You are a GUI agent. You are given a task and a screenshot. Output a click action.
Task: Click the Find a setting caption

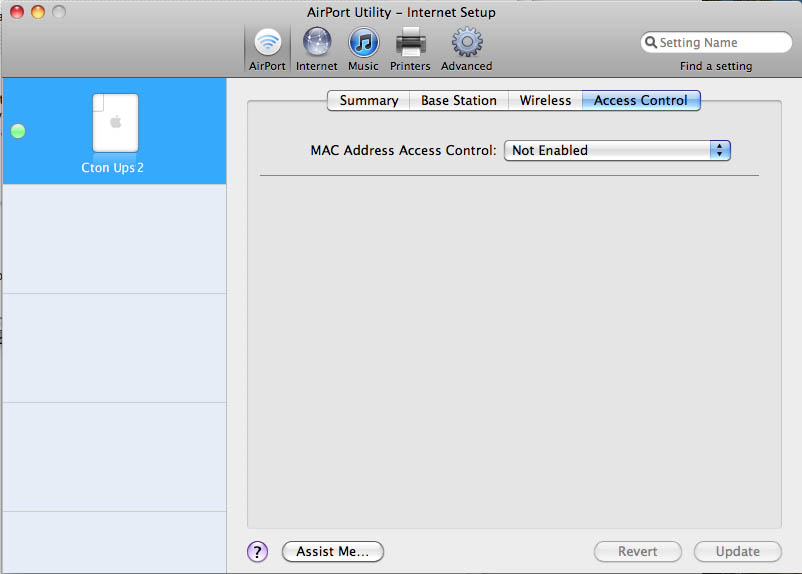716,66
